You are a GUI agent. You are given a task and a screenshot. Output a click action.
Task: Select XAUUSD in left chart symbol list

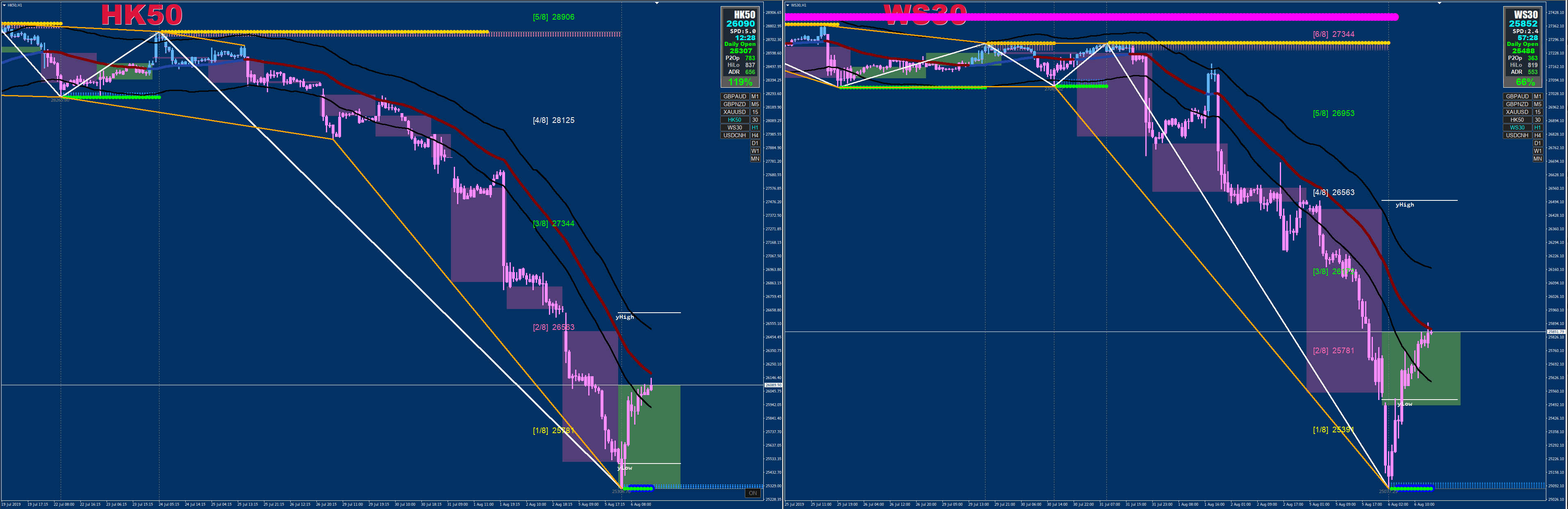pyautogui.click(x=734, y=112)
